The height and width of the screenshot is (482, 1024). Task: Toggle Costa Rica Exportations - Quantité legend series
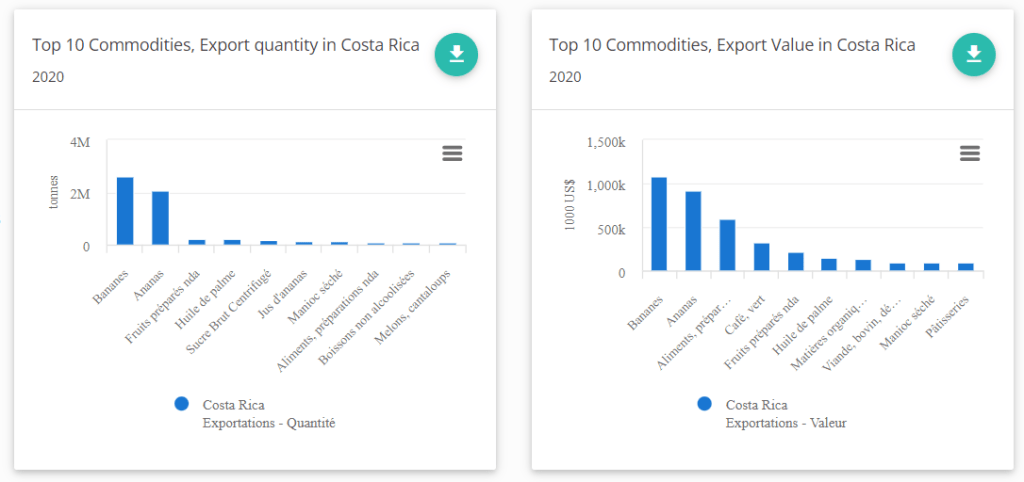tap(268, 414)
